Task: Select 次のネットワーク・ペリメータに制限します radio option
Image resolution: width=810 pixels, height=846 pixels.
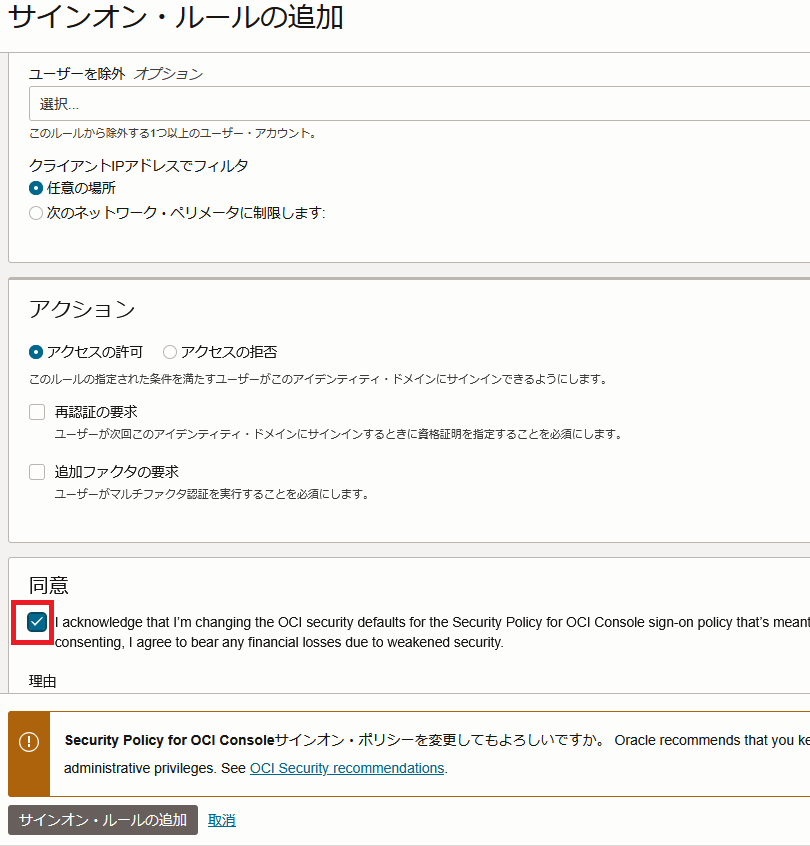Action: click(x=36, y=213)
